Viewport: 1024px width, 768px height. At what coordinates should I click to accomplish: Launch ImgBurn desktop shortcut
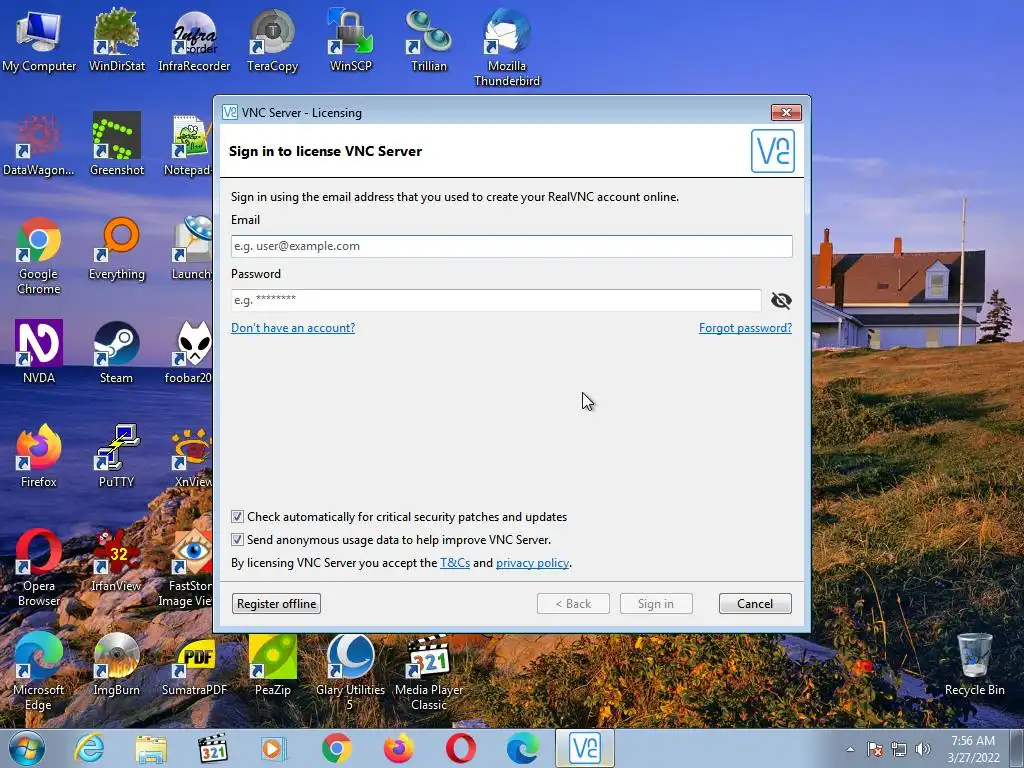coord(116,665)
